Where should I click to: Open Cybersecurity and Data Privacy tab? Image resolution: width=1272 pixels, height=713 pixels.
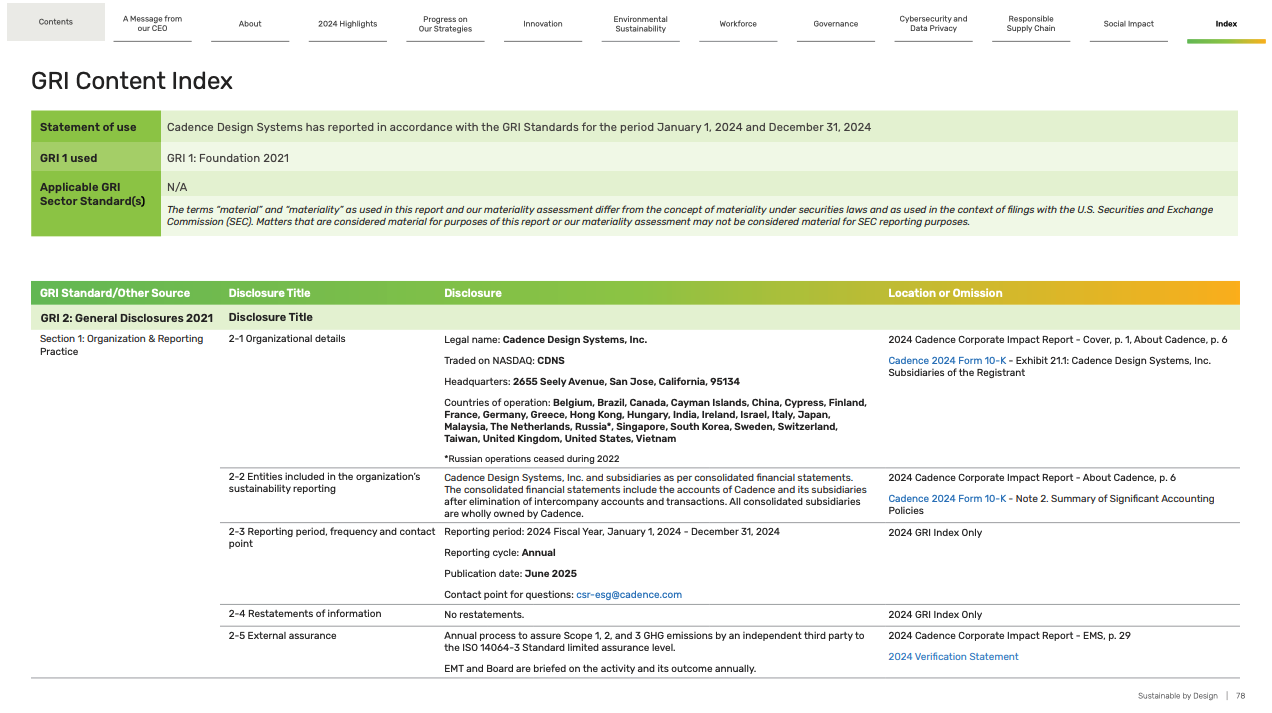[933, 23]
